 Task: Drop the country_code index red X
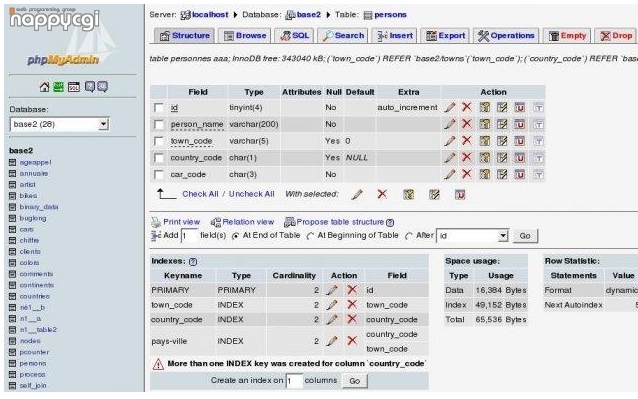coord(352,319)
